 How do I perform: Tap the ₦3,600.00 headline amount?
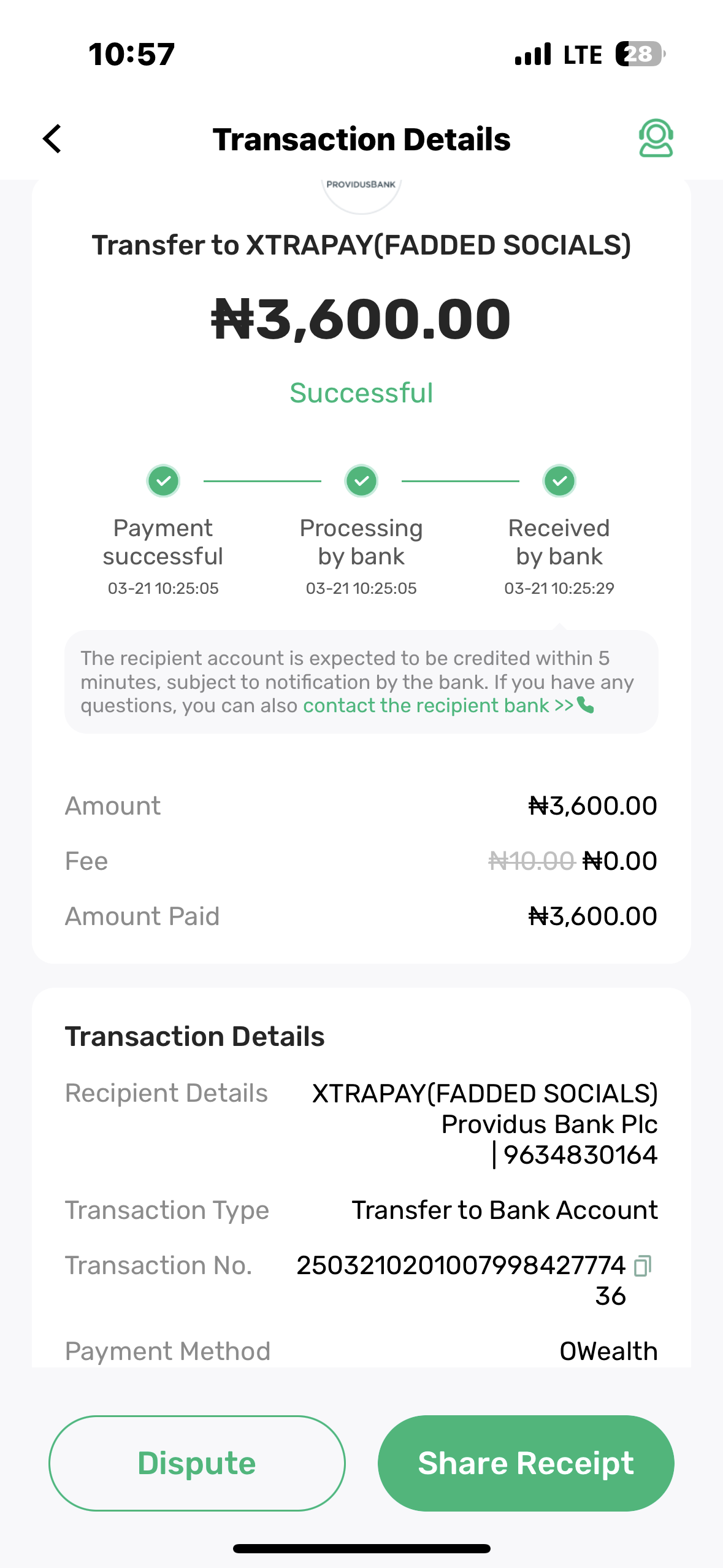click(x=361, y=320)
